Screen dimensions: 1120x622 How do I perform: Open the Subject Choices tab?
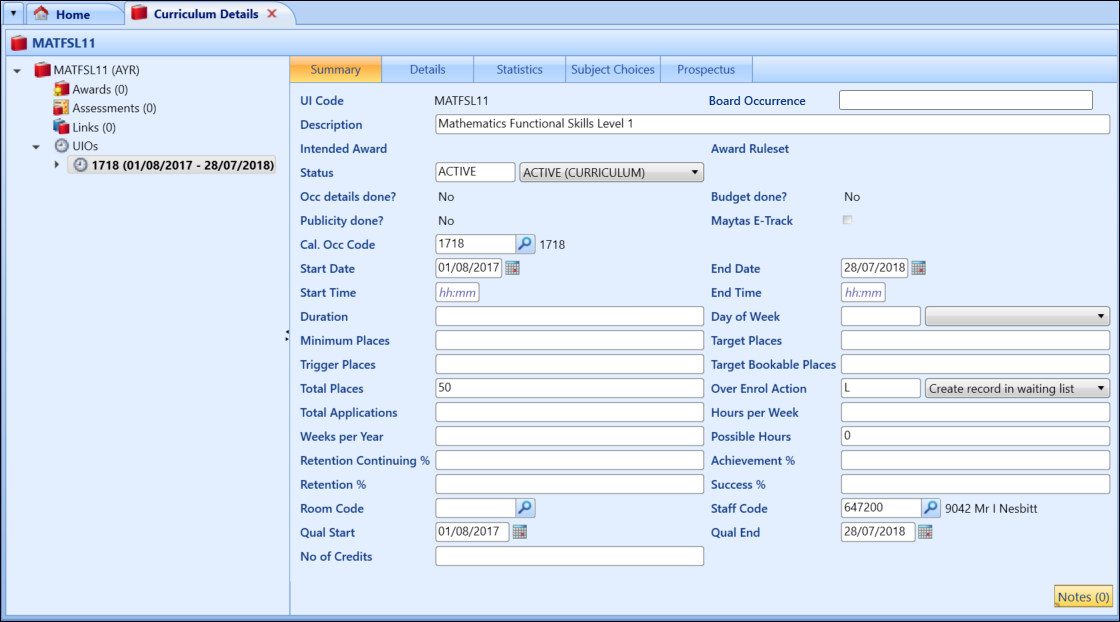612,69
